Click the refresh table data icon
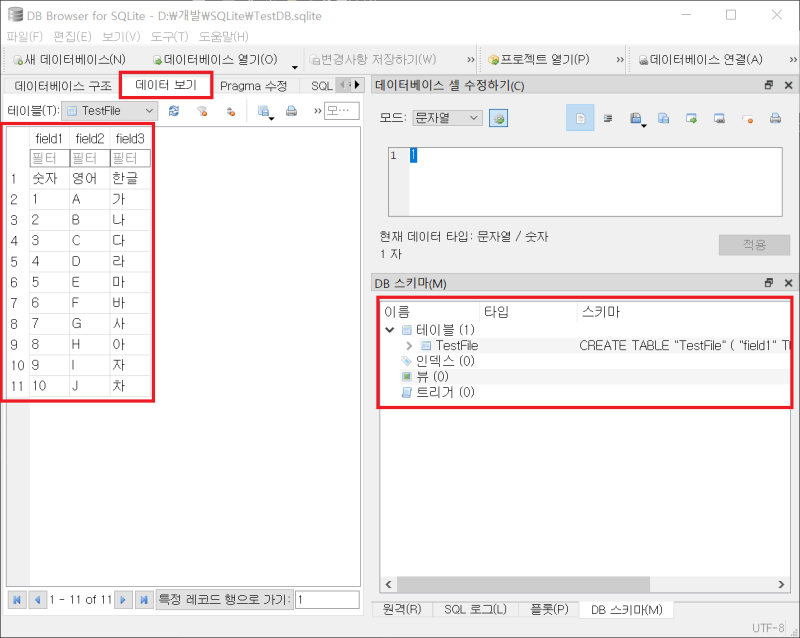Image resolution: width=800 pixels, height=638 pixels. (174, 111)
